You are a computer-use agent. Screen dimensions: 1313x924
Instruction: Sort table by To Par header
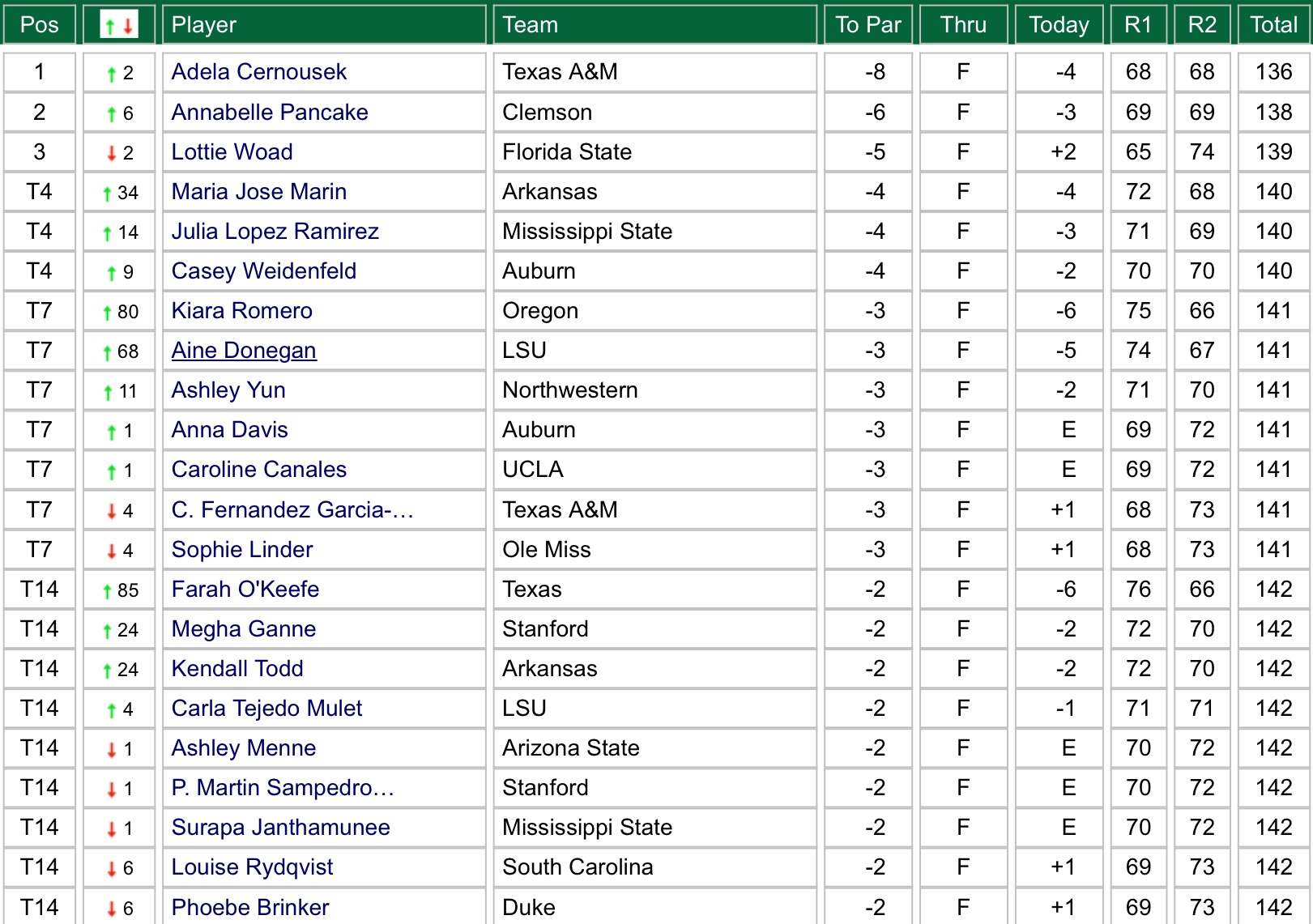(868, 24)
